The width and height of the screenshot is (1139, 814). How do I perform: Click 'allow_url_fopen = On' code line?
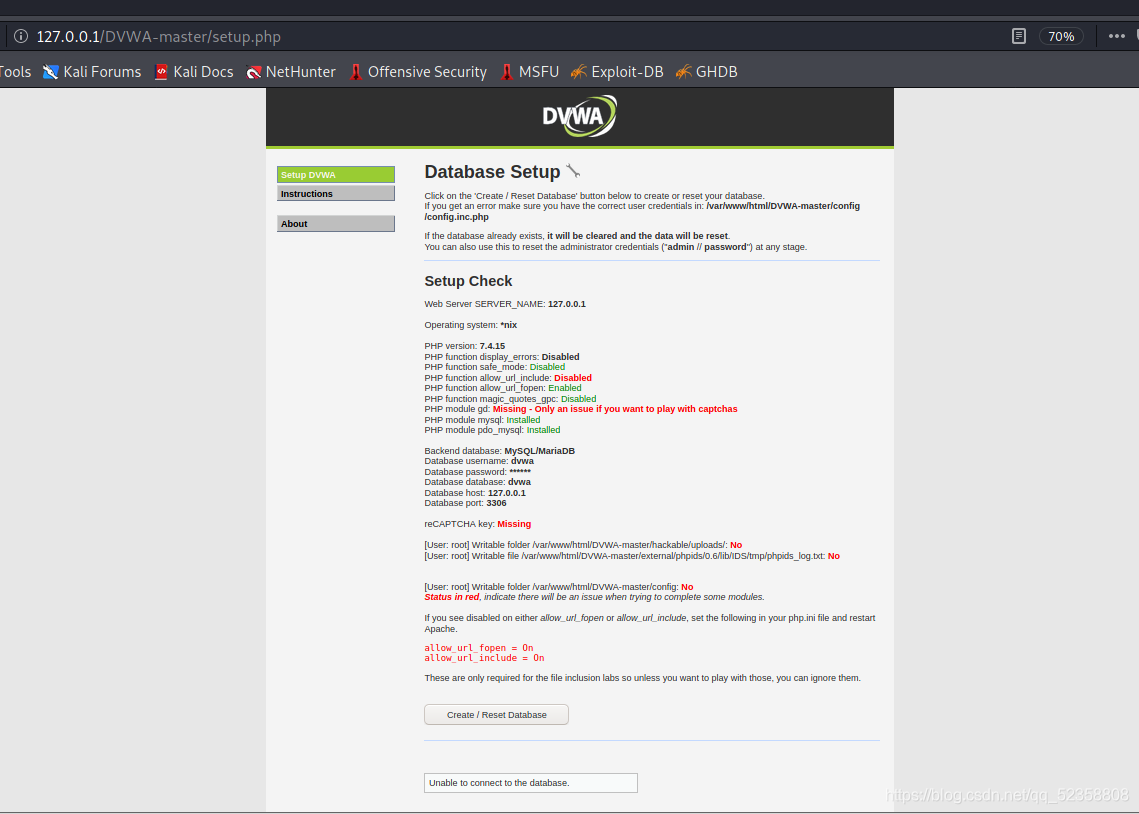479,648
